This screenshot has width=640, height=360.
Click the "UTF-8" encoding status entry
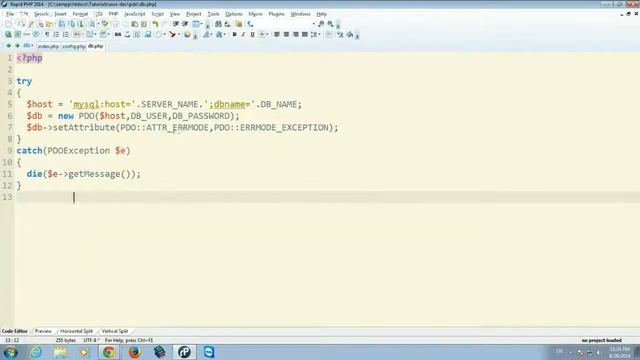[x=91, y=340]
